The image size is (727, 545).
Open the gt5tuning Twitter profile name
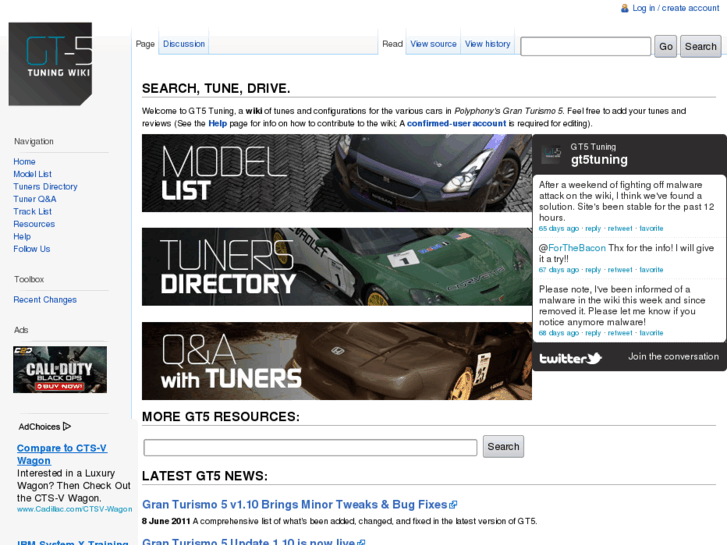tap(599, 160)
